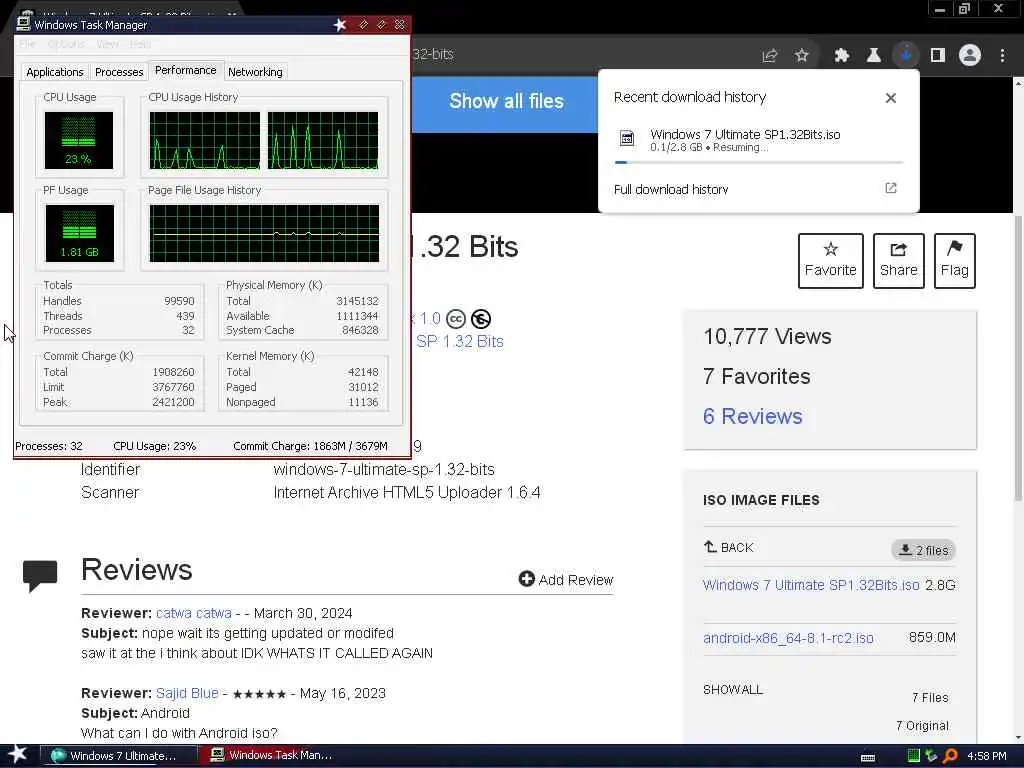Click the 7 Favorites text
Image resolution: width=1024 pixels, height=768 pixels.
(x=756, y=376)
